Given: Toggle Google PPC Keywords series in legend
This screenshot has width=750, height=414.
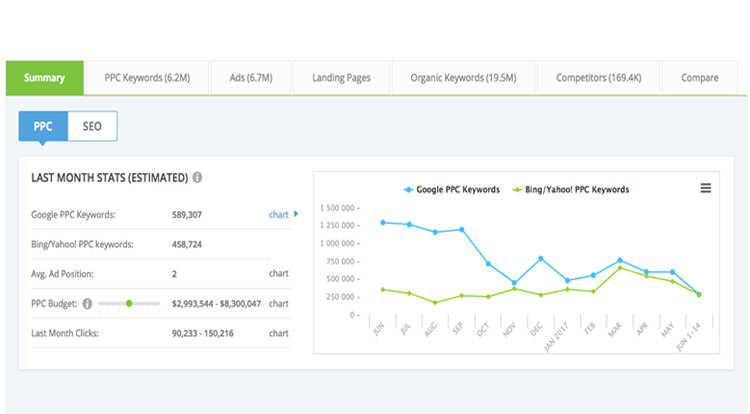Looking at the screenshot, I should pyautogui.click(x=450, y=189).
